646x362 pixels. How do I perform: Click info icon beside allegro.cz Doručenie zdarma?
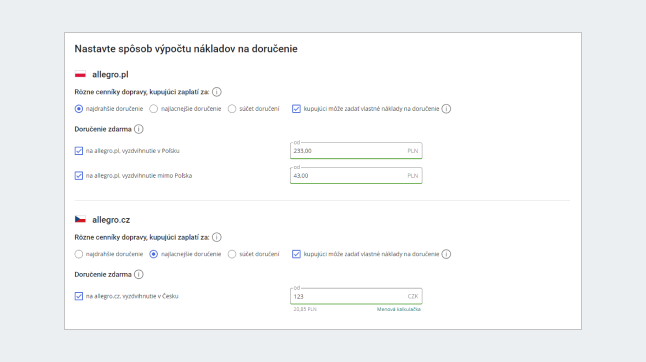click(x=139, y=274)
